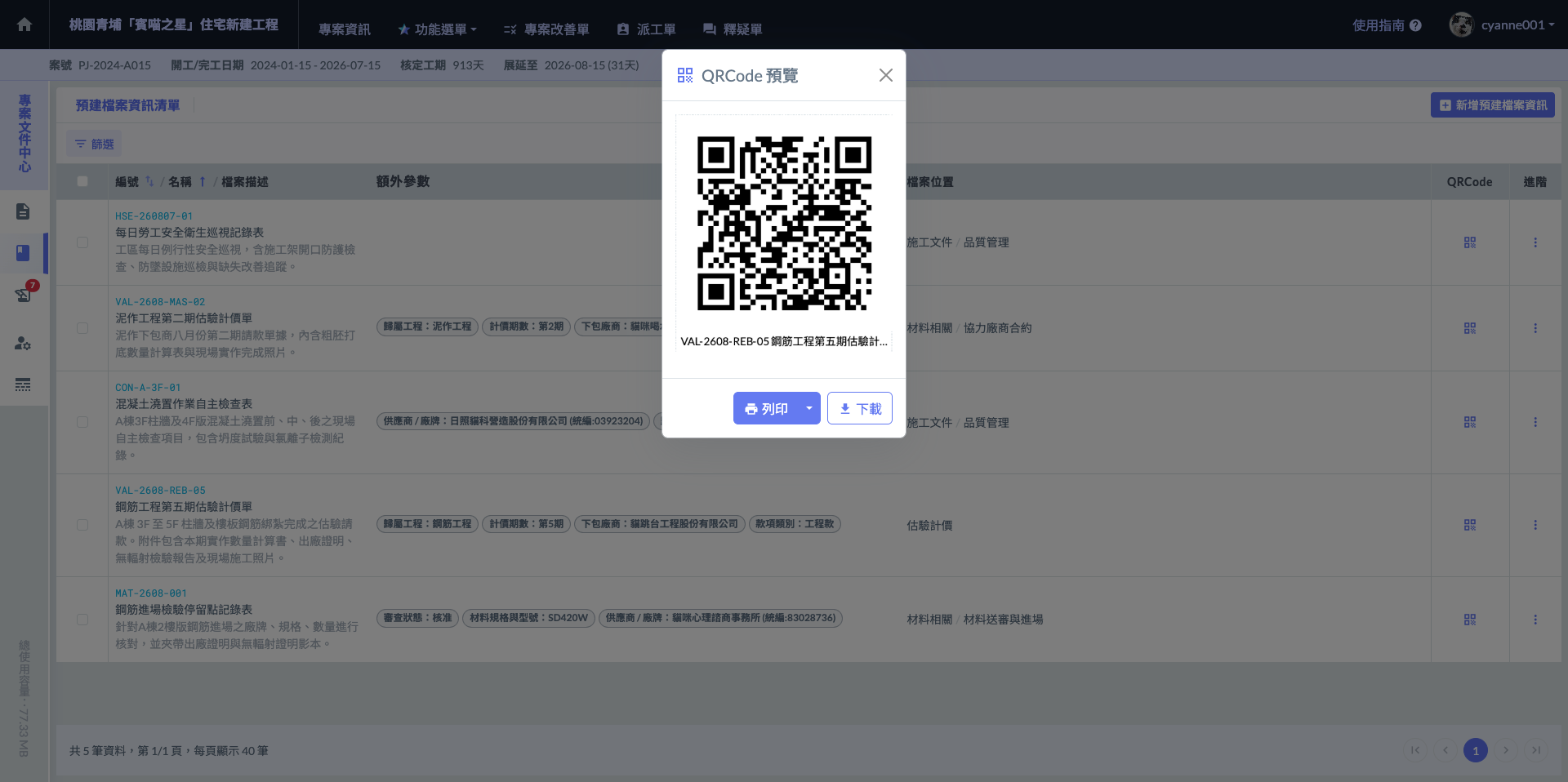Expand the print options dropdown arrow
The height and width of the screenshot is (782, 1568).
[809, 408]
